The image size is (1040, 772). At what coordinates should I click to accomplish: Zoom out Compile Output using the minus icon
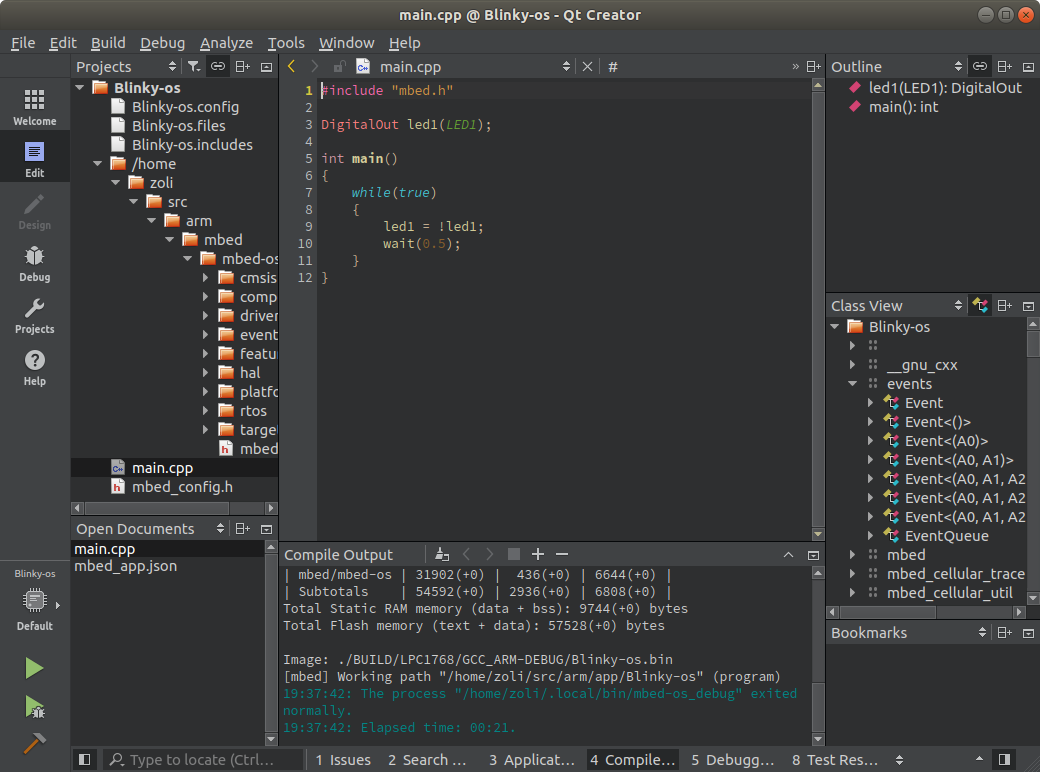(x=564, y=554)
